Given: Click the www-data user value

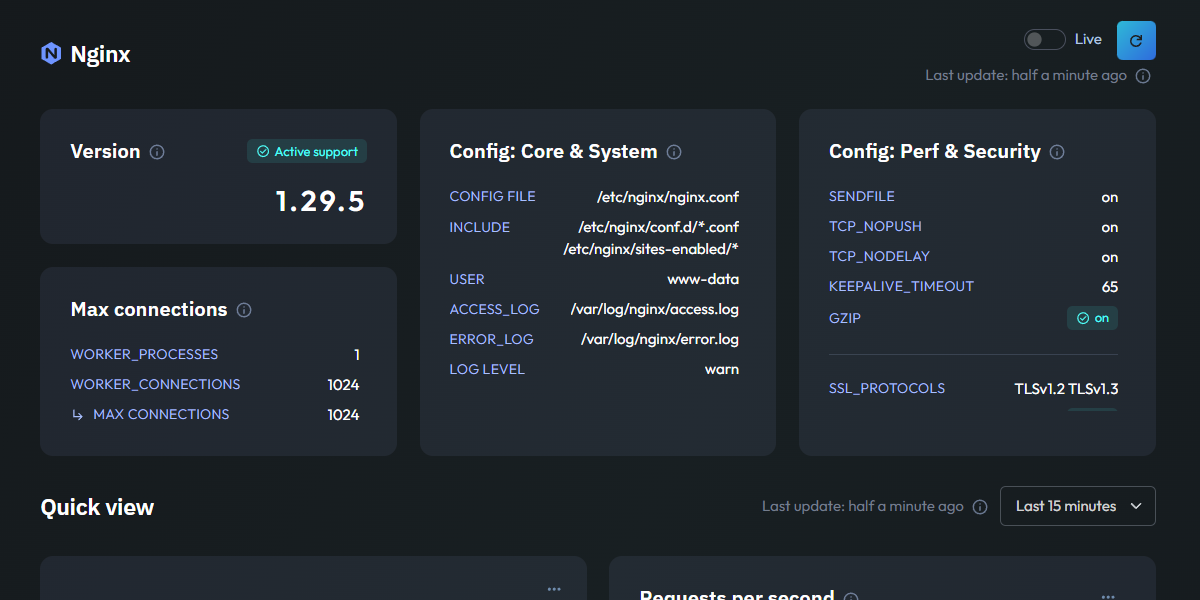Looking at the screenshot, I should 703,279.
